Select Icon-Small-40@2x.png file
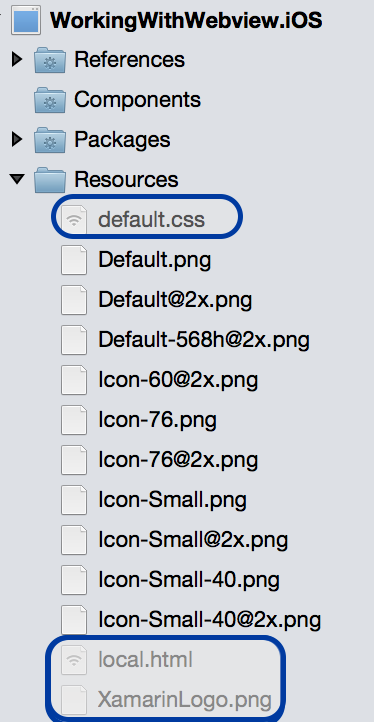The width and height of the screenshot is (374, 722). coord(210,620)
